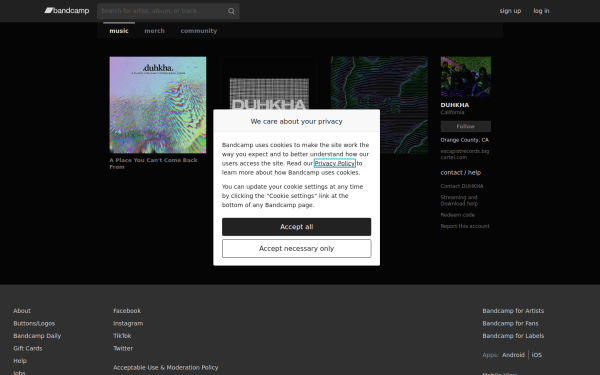Click the Bandcamp logo
The image size is (600, 375).
point(67,11)
